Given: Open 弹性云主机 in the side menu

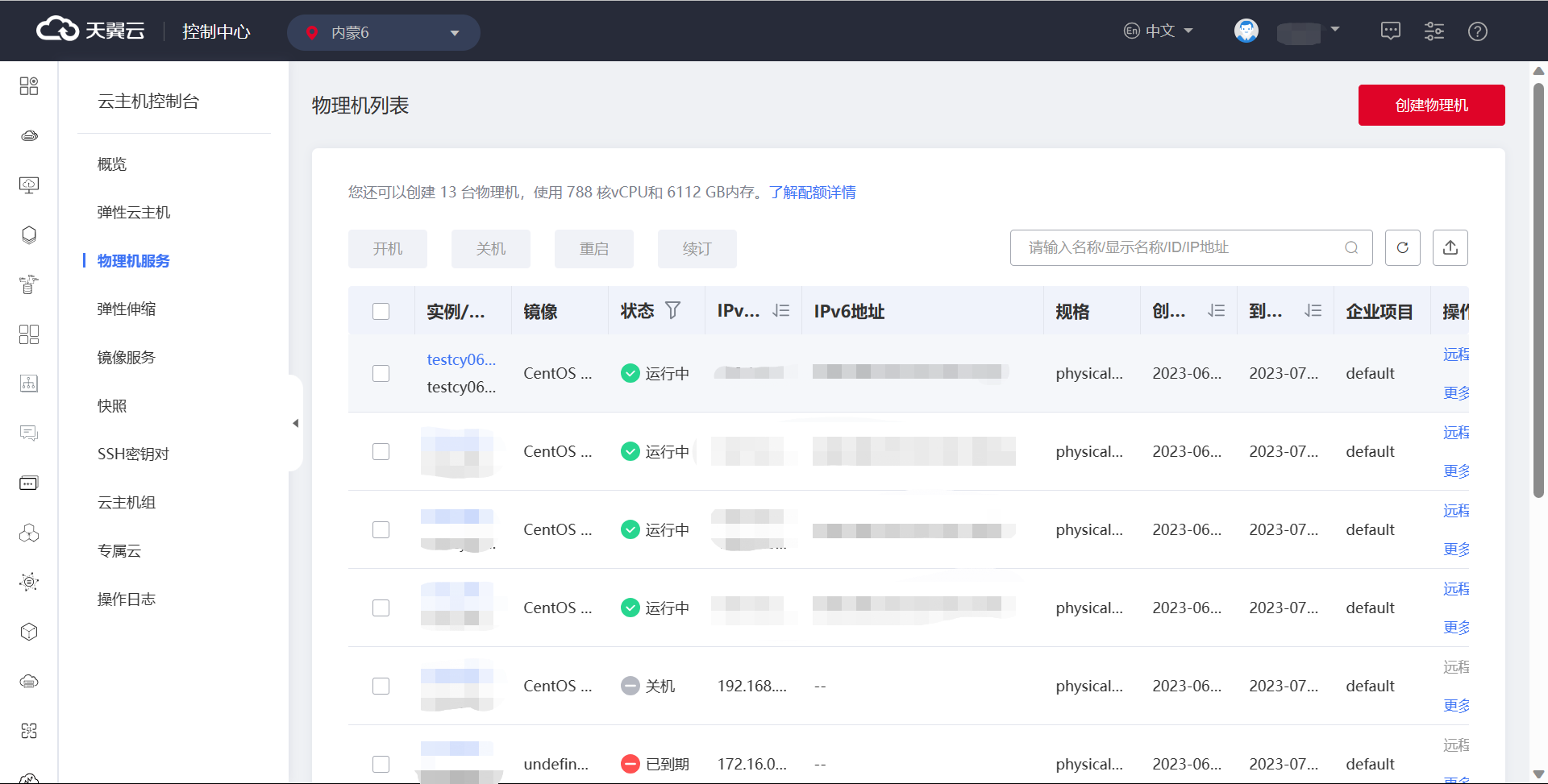Looking at the screenshot, I should click(x=134, y=213).
